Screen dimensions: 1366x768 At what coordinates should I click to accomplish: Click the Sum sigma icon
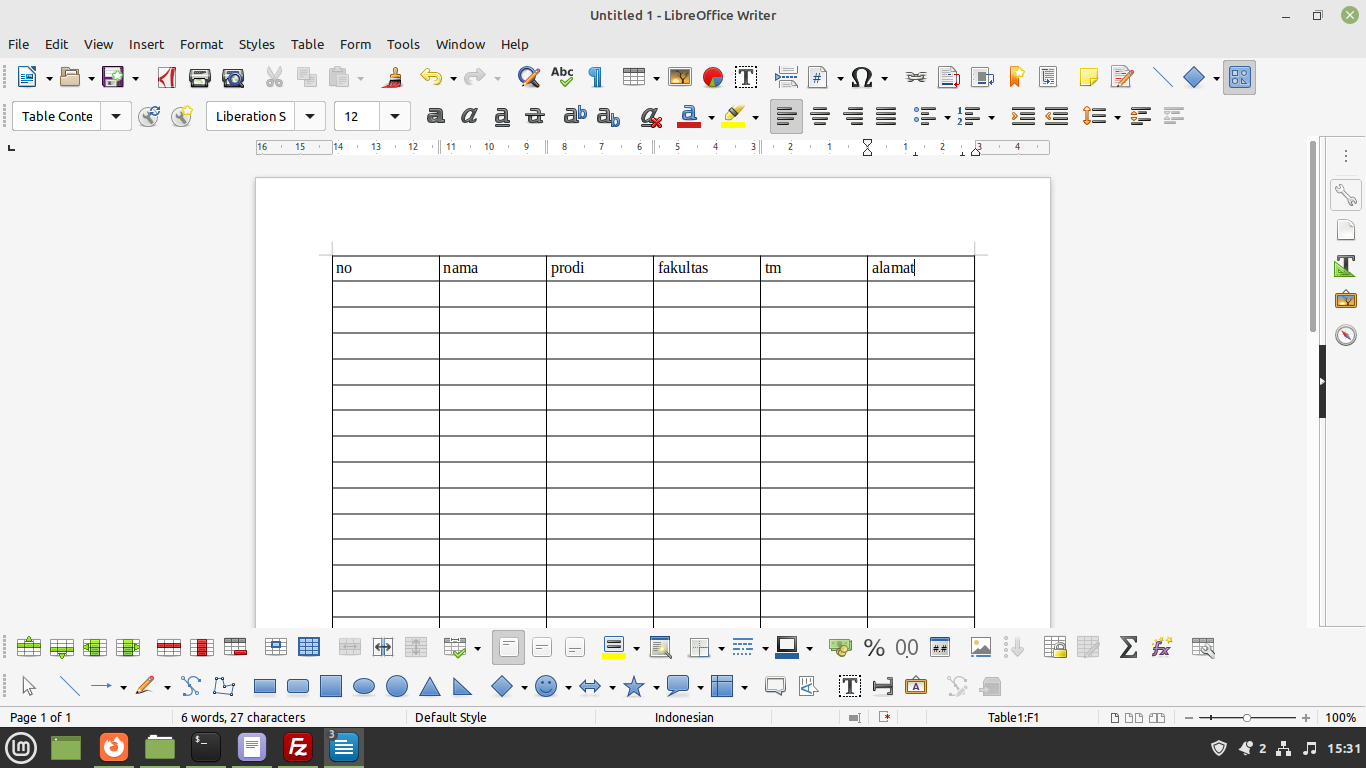pyautogui.click(x=1128, y=648)
